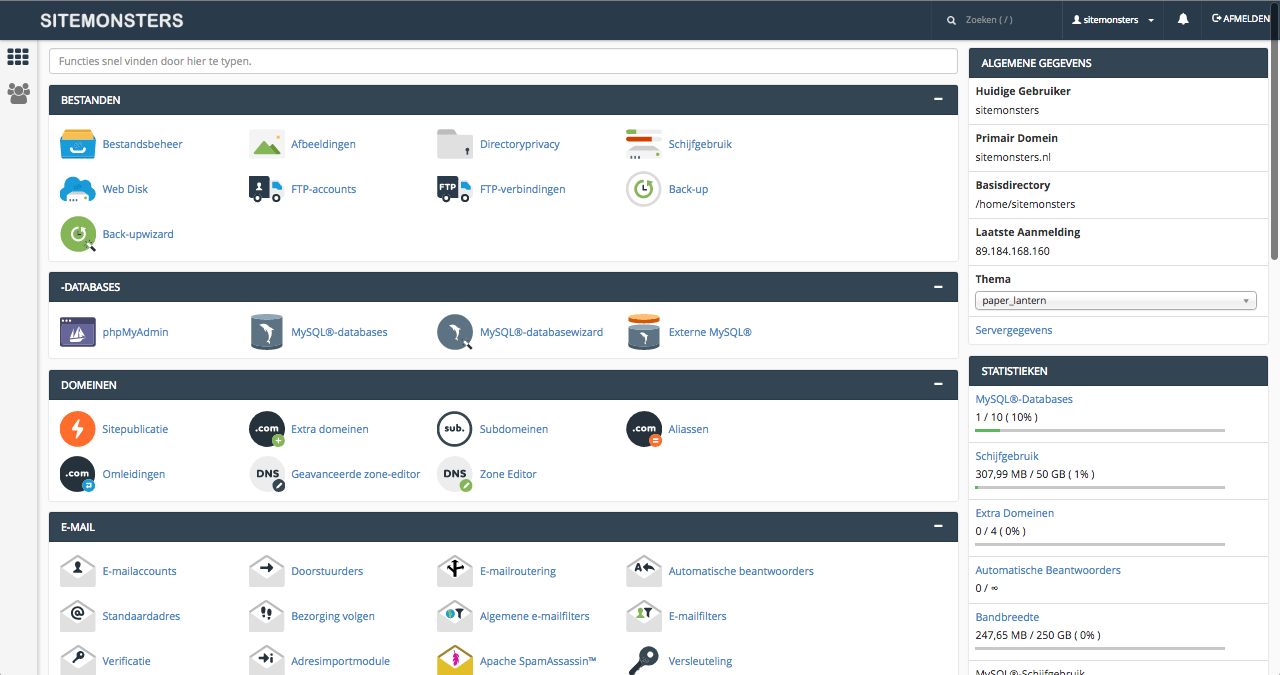Open the FTP-accounts truck icon
Image resolution: width=1280 pixels, height=675 pixels.
266,189
